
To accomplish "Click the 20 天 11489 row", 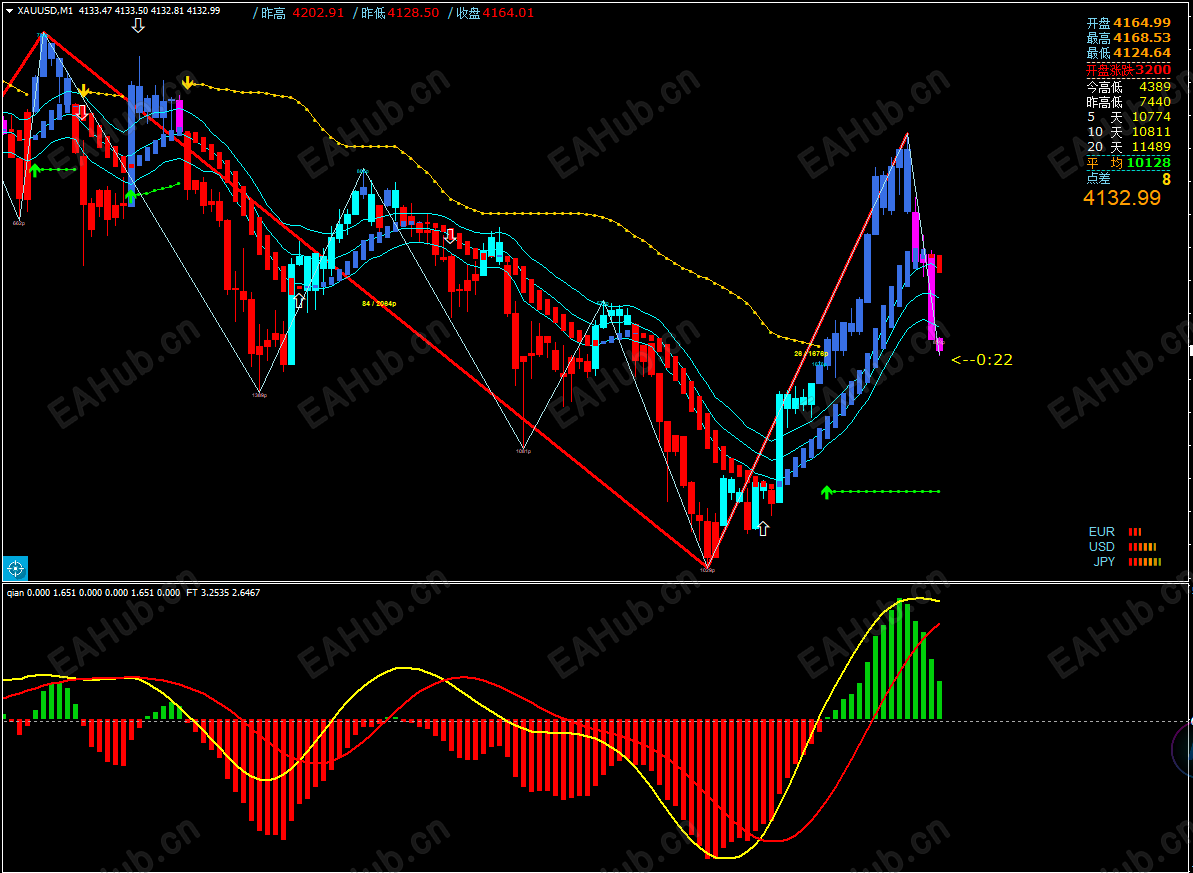I will 1128,147.
